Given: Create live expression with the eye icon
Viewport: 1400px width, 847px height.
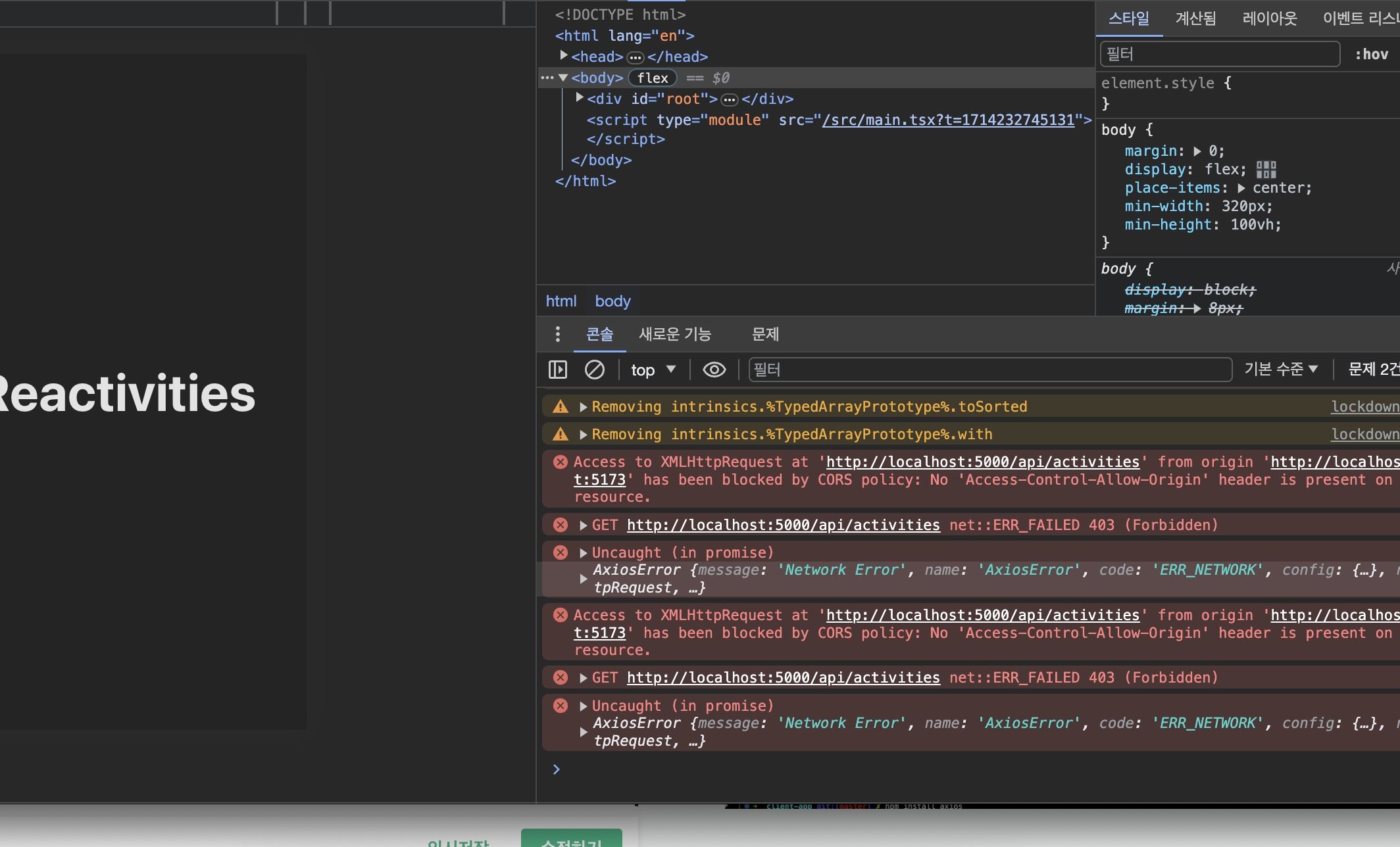Looking at the screenshot, I should click(714, 370).
